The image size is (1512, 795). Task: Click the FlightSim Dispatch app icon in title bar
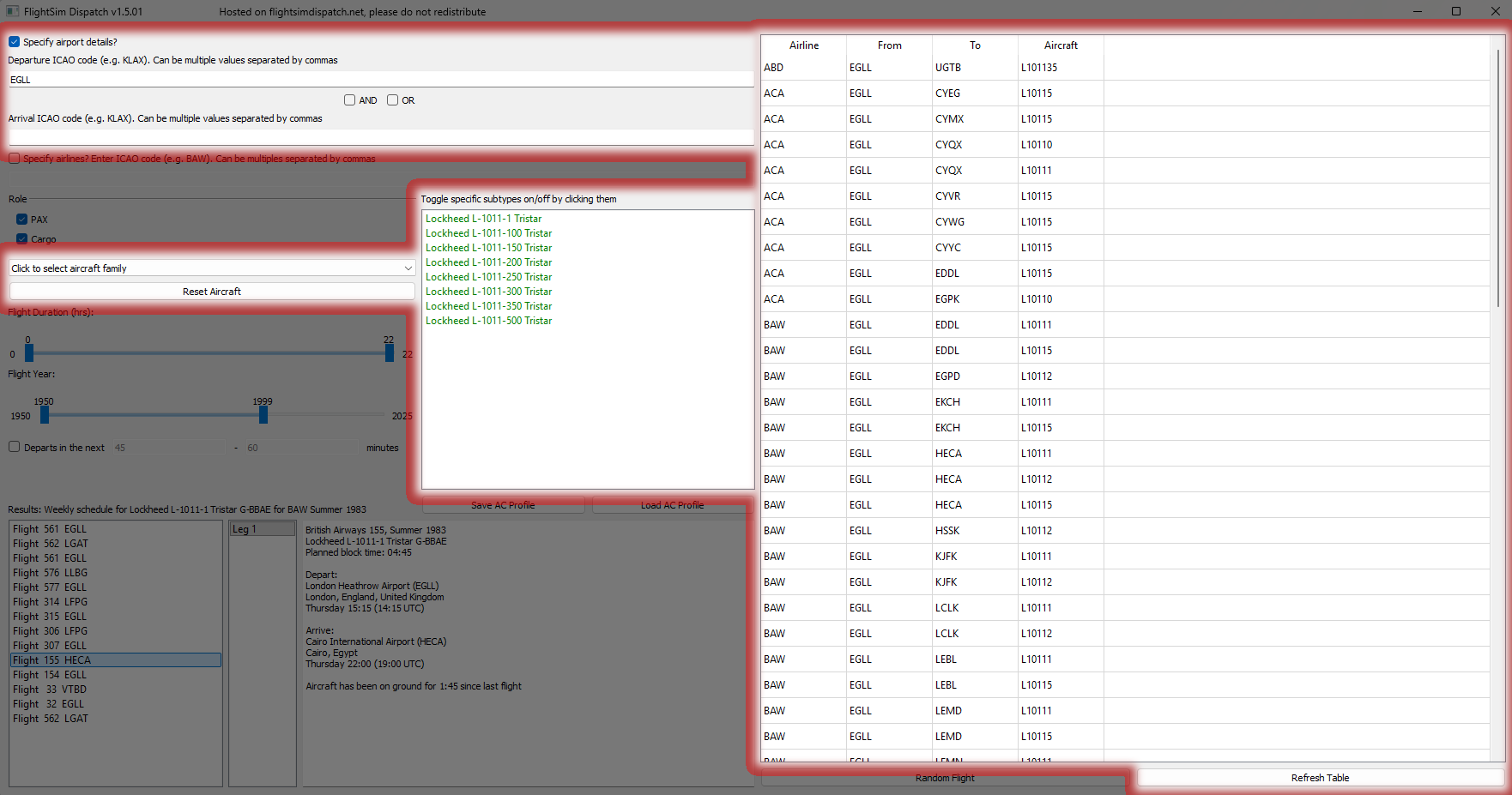[12, 11]
